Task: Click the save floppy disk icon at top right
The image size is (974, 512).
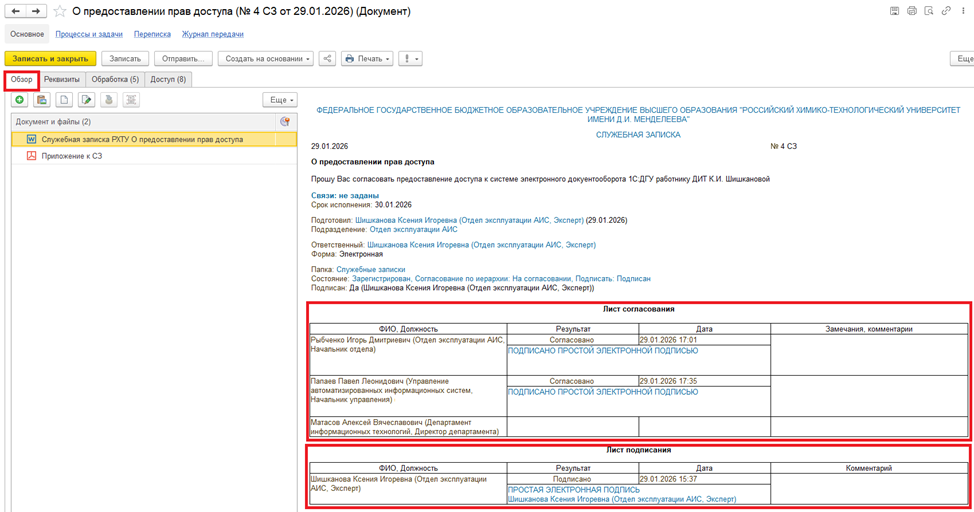Action: (893, 11)
